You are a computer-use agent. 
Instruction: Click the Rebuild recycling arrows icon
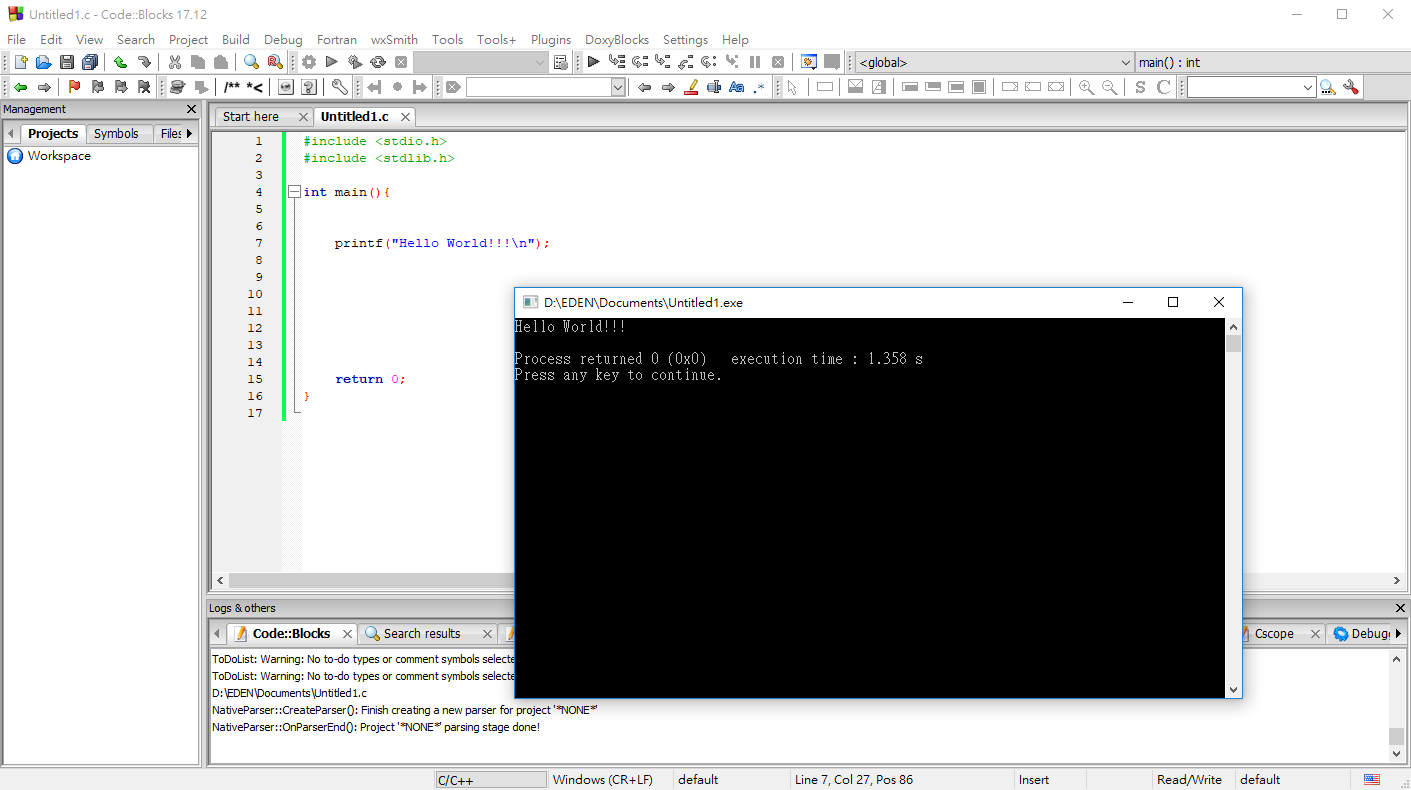tap(378, 62)
